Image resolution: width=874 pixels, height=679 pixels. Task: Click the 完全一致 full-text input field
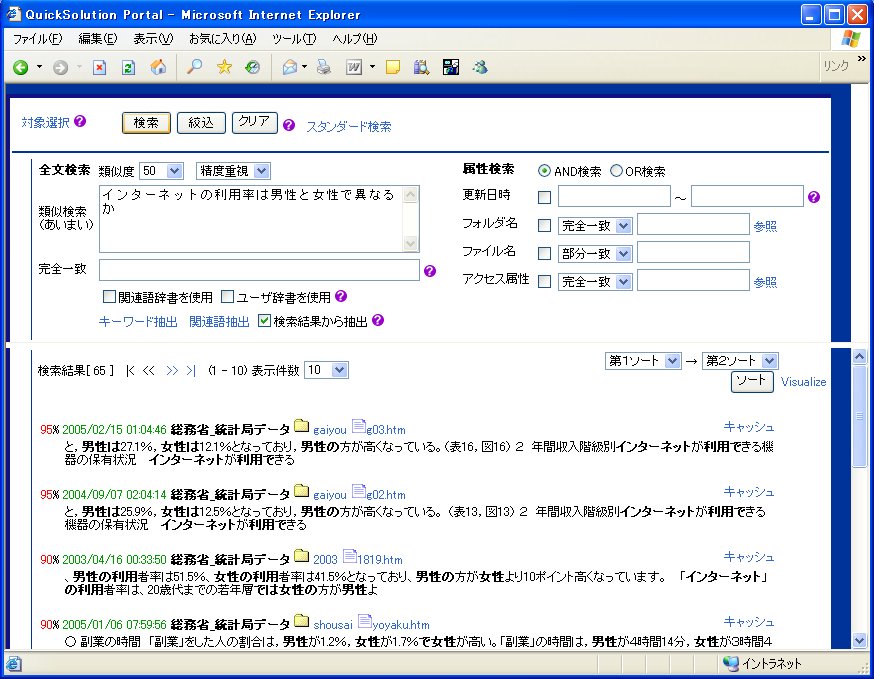pos(259,270)
